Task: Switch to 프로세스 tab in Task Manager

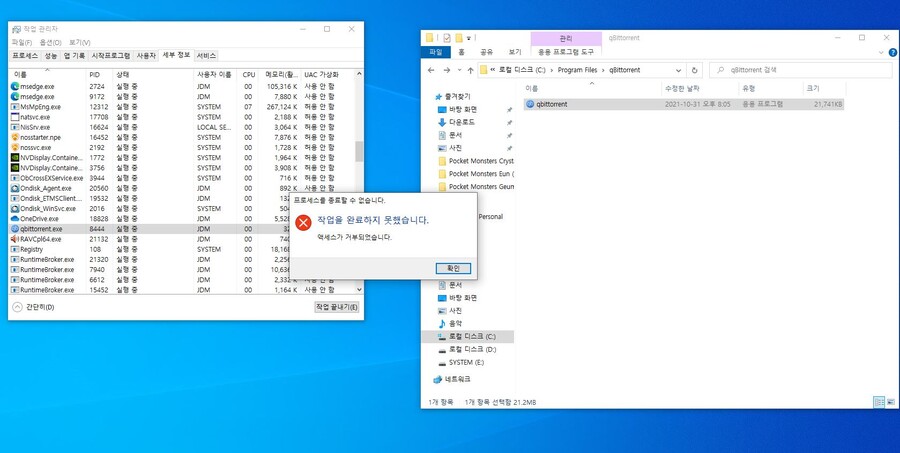Action: (x=25, y=56)
